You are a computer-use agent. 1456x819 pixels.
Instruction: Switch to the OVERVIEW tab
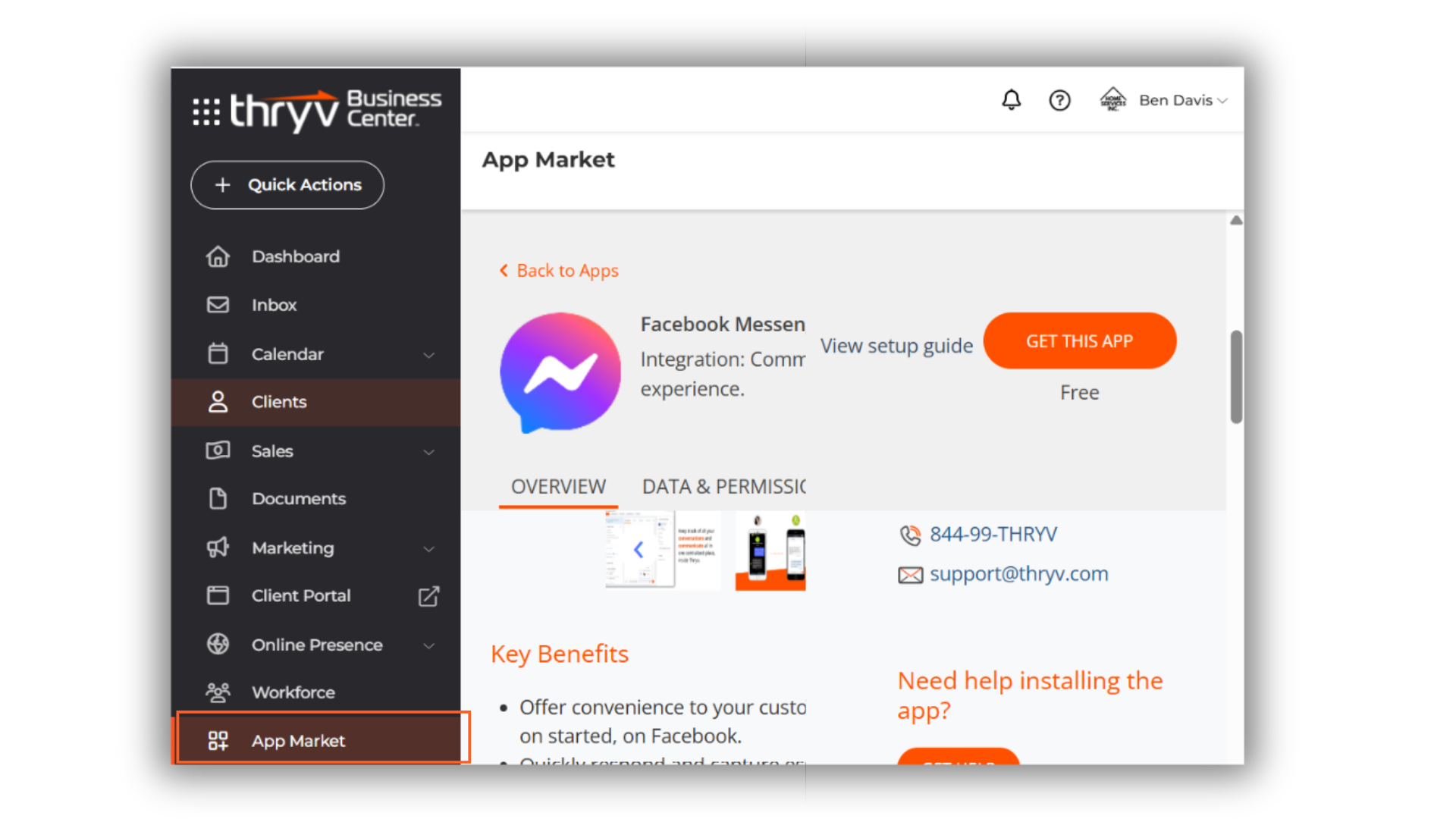pos(558,487)
